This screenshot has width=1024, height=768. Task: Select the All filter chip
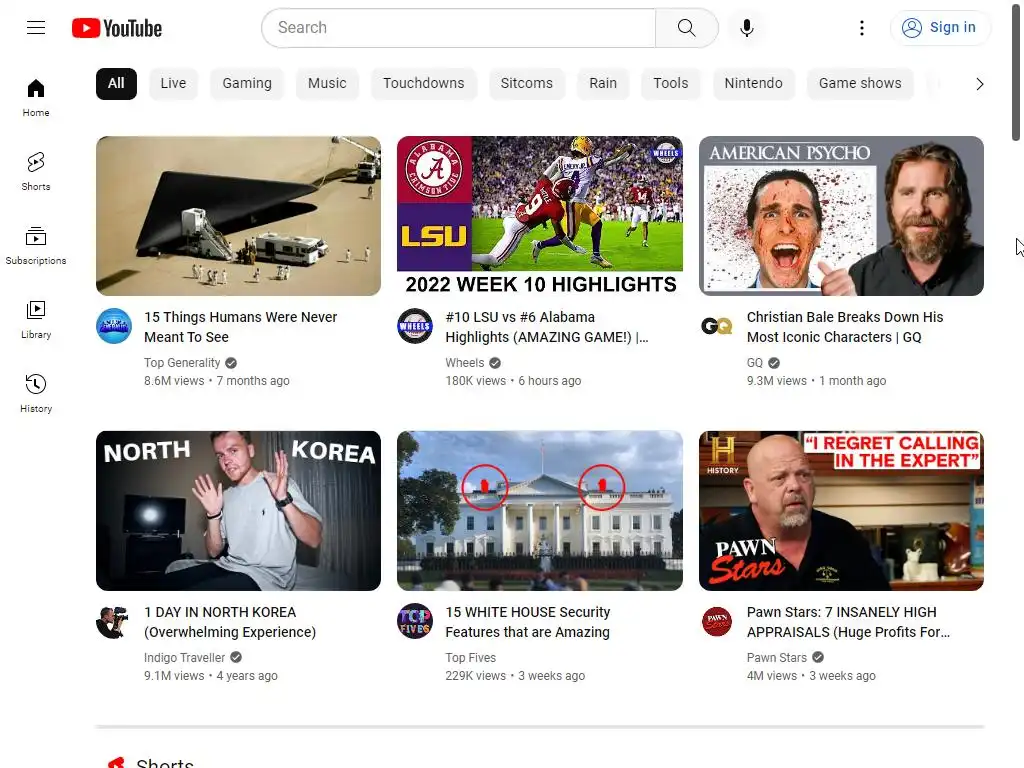[116, 84]
